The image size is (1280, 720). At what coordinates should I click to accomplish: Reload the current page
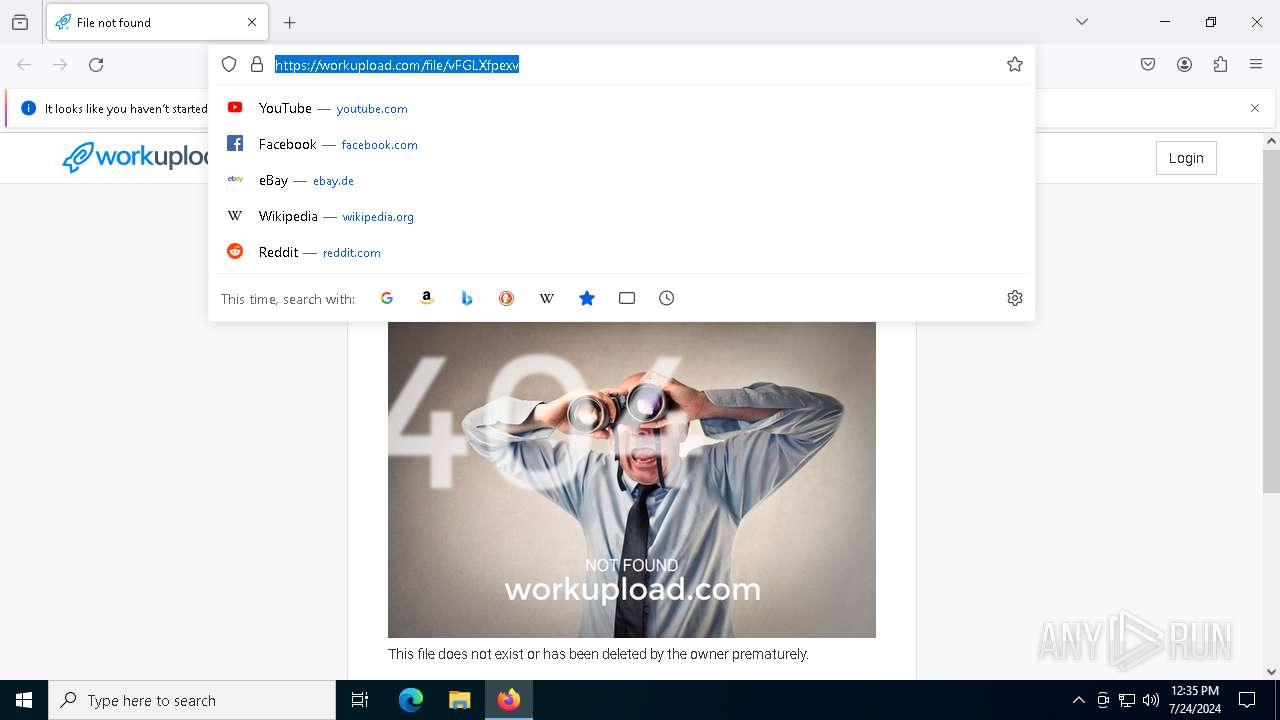(x=96, y=65)
